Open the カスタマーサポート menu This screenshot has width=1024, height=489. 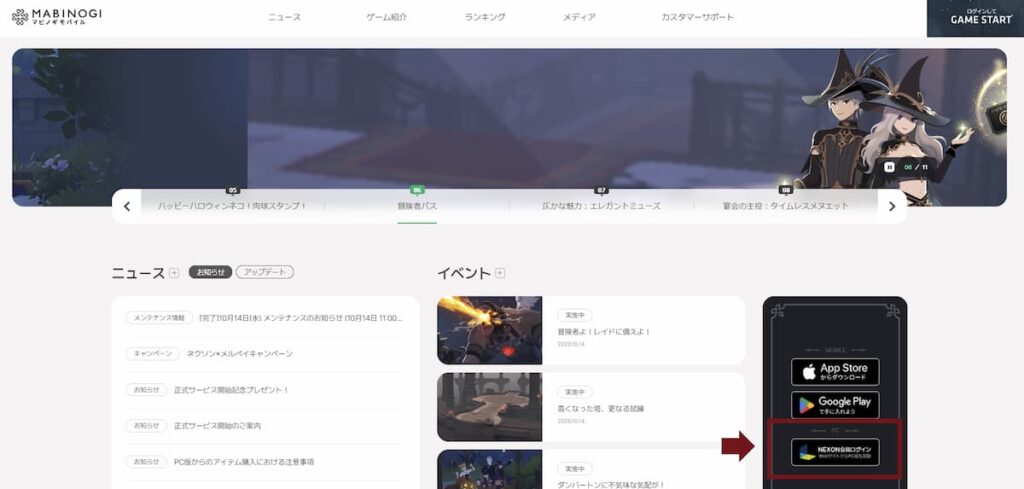tap(697, 17)
